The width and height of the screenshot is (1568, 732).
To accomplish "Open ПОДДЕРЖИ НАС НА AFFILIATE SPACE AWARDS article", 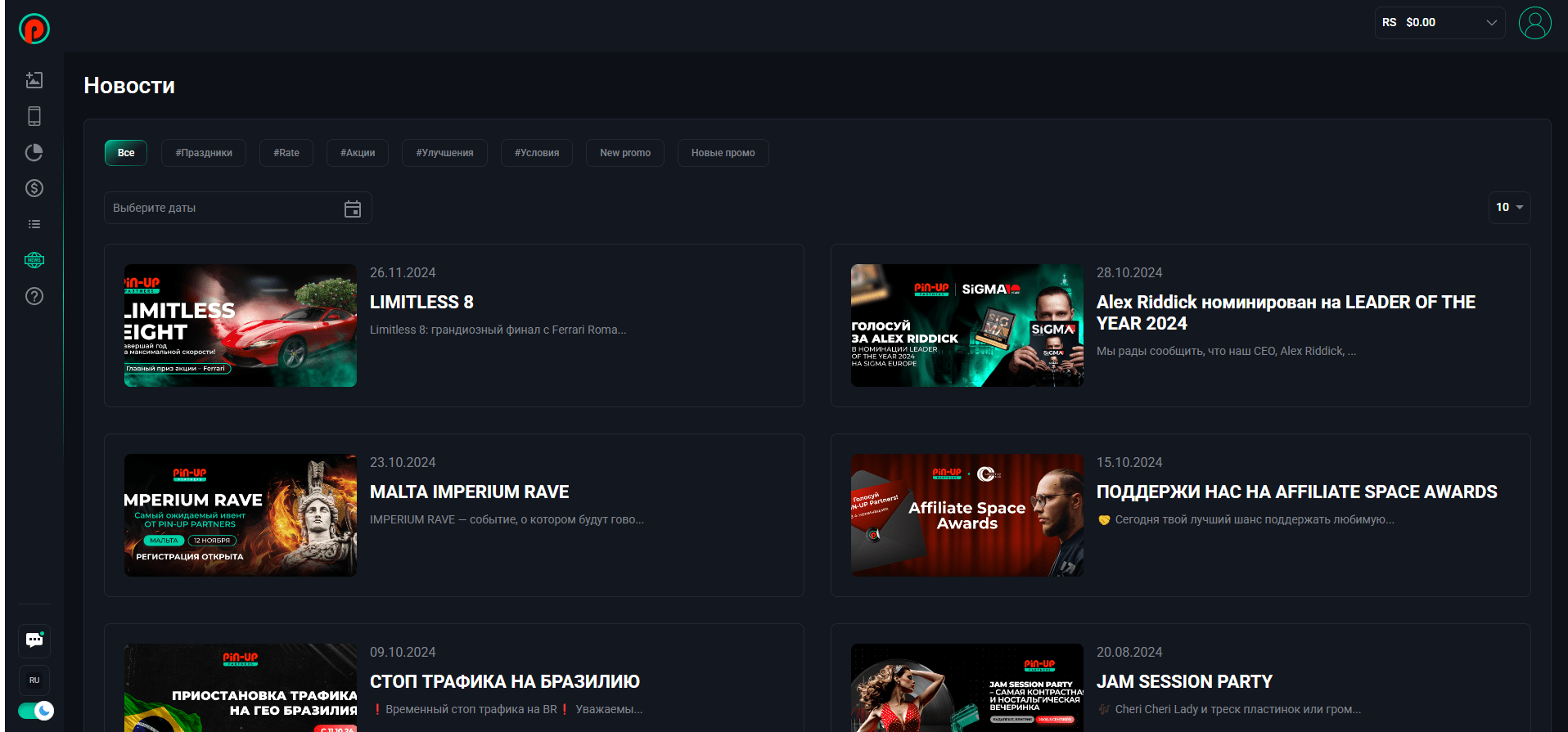I will pos(1297,492).
